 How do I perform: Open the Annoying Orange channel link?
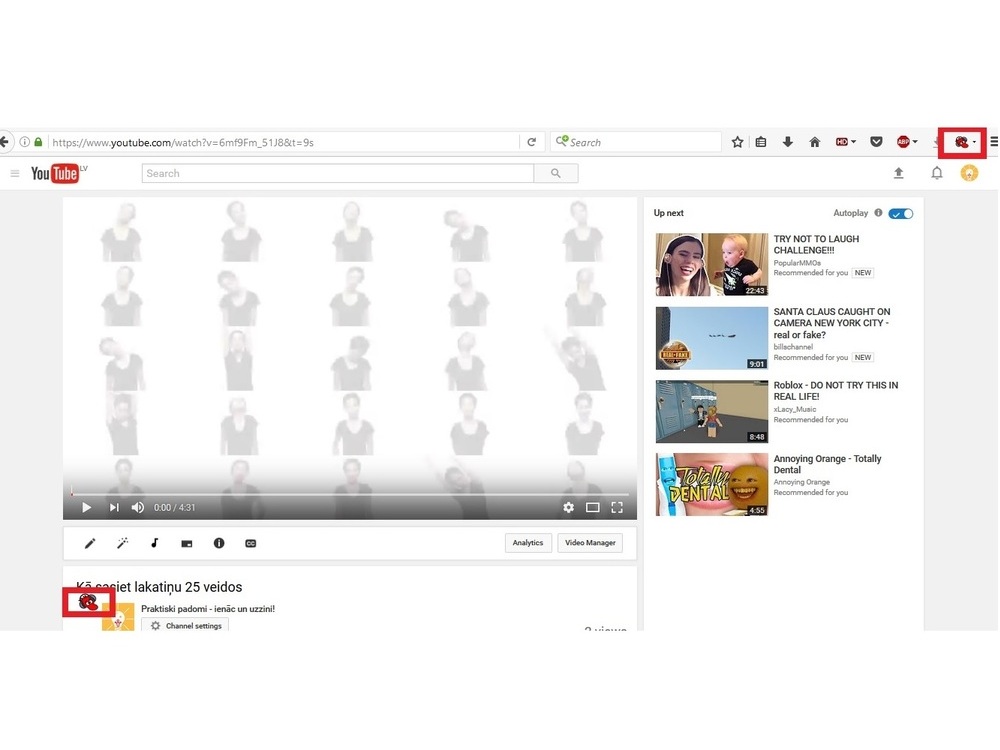802,482
